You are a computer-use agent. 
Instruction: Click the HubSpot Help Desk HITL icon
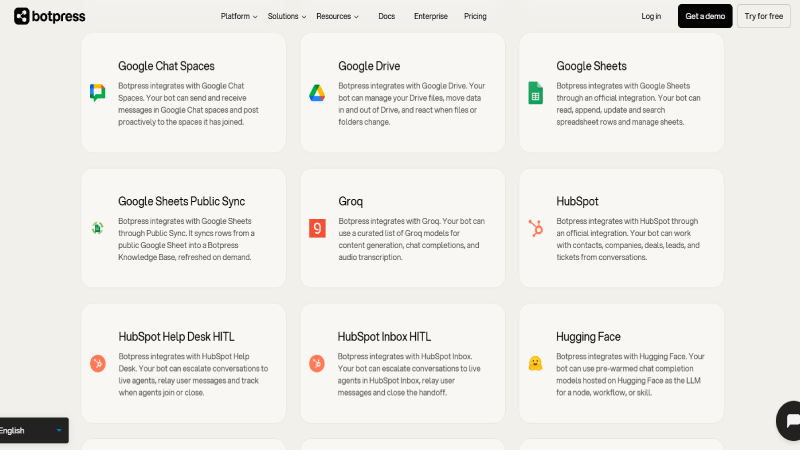click(97, 363)
